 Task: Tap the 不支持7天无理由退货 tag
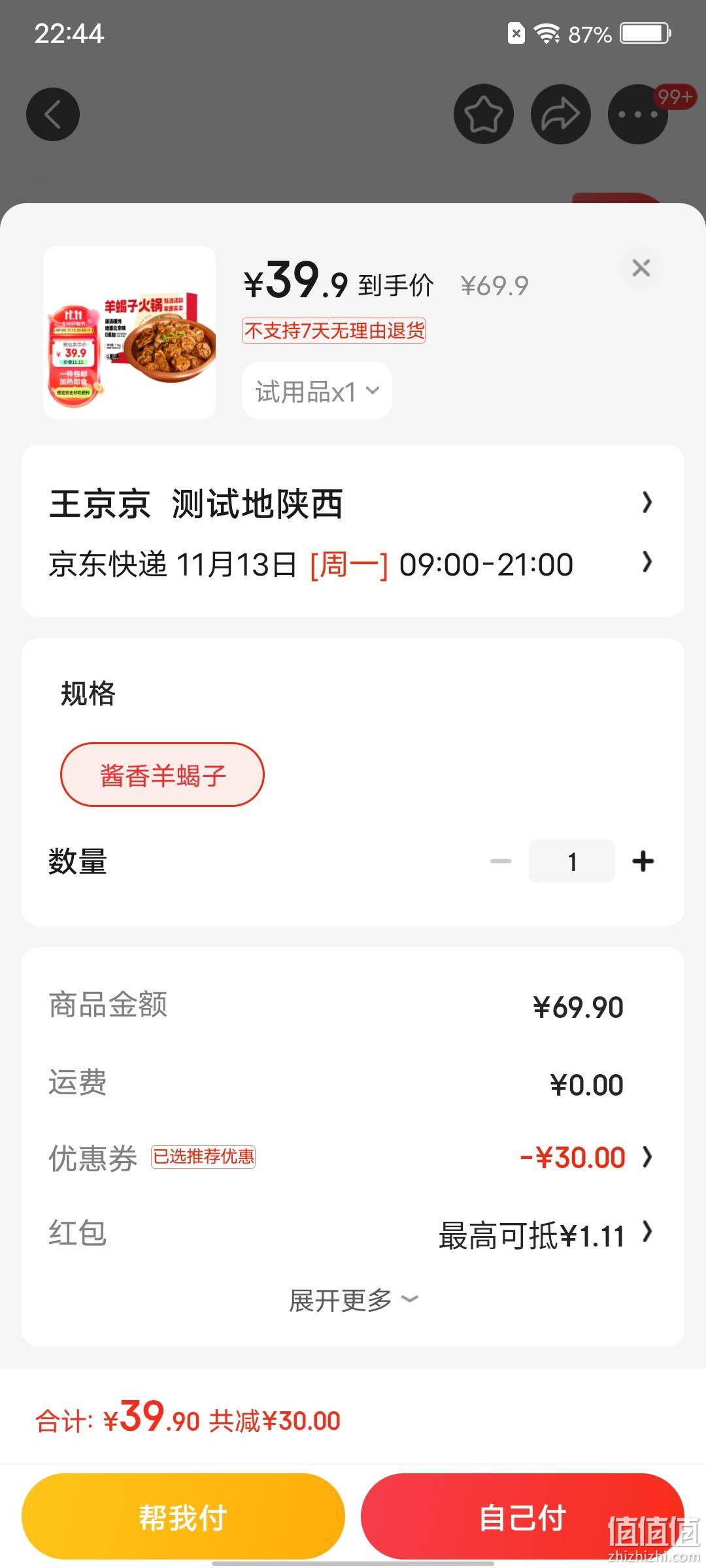(334, 331)
